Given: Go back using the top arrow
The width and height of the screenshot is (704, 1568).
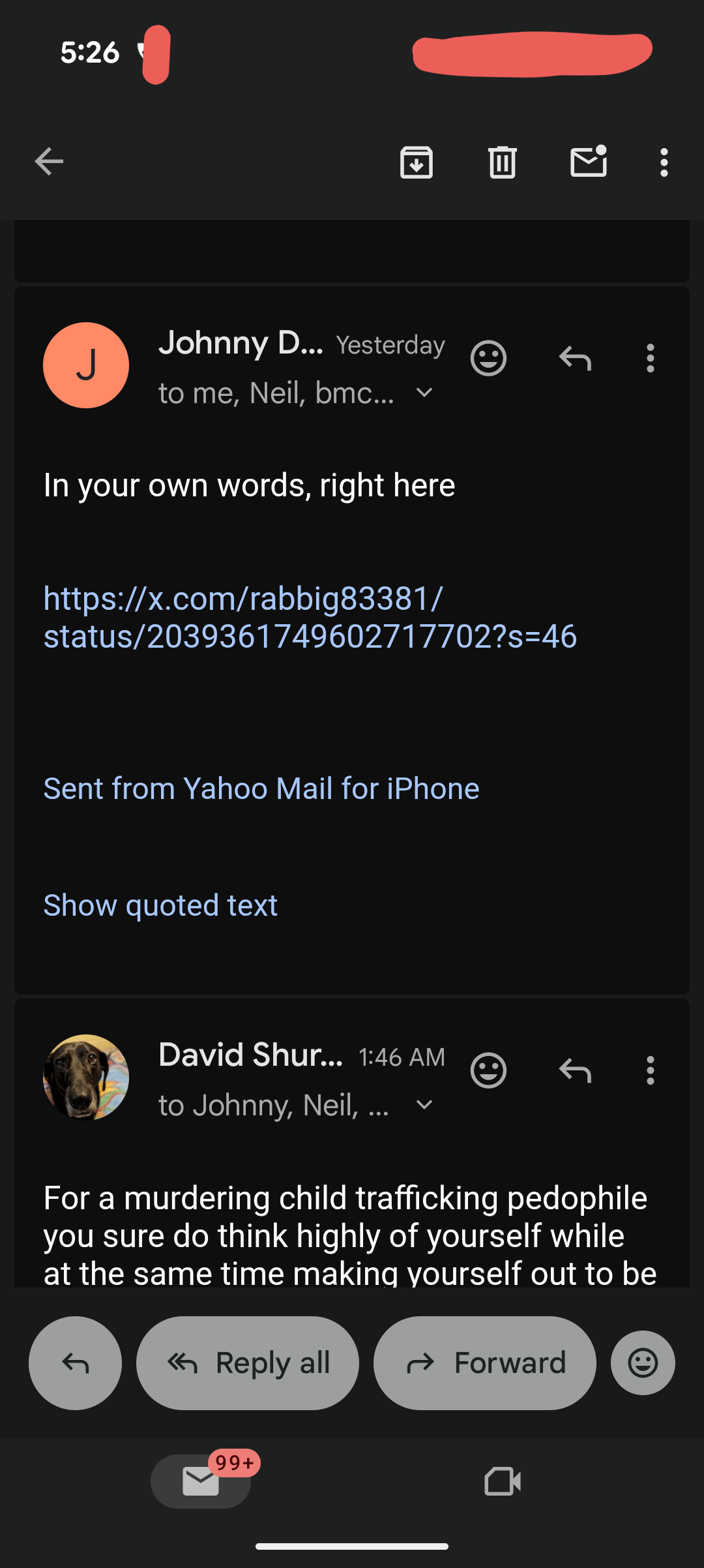Looking at the screenshot, I should [50, 162].
